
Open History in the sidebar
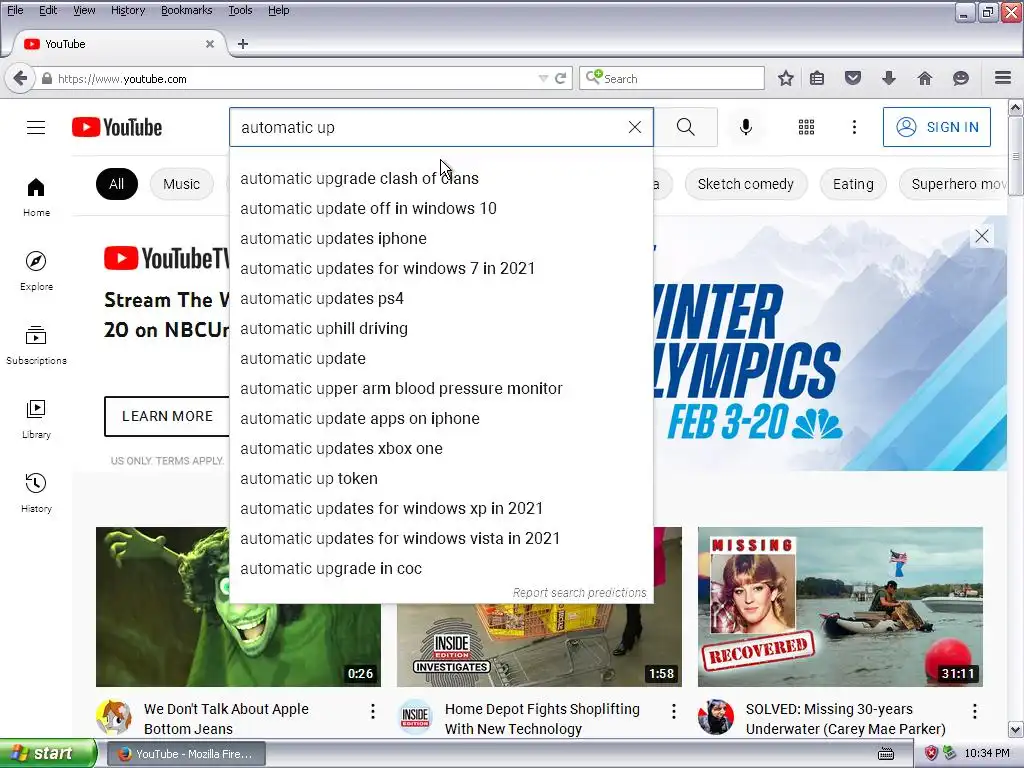pos(36,493)
